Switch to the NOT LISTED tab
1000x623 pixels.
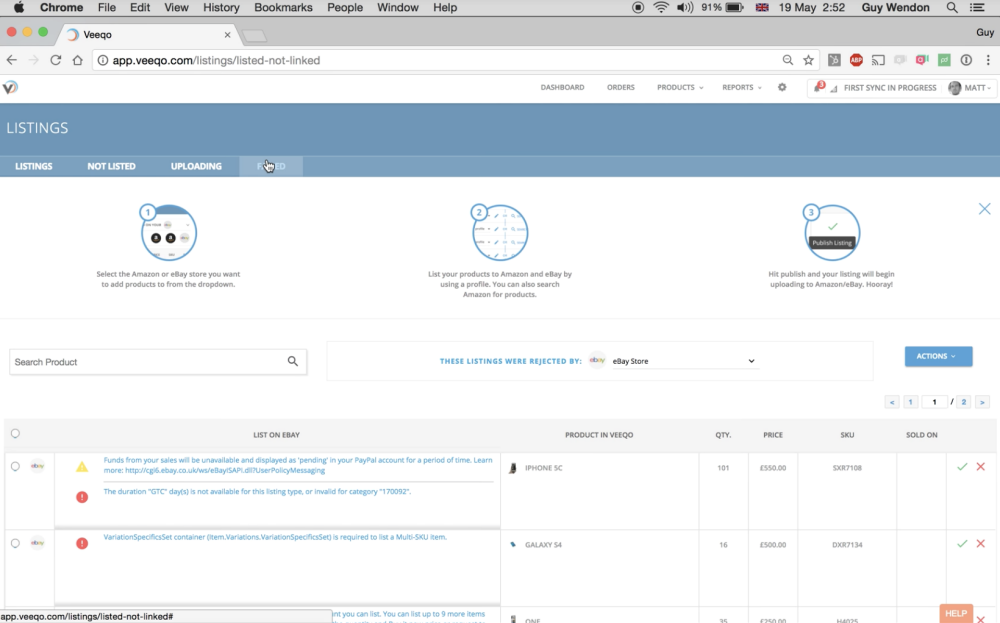112,166
